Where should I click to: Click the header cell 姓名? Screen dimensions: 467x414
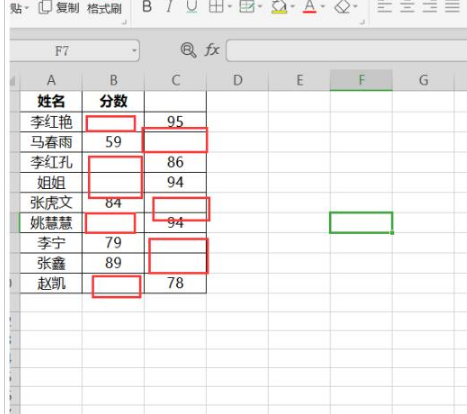click(51, 101)
